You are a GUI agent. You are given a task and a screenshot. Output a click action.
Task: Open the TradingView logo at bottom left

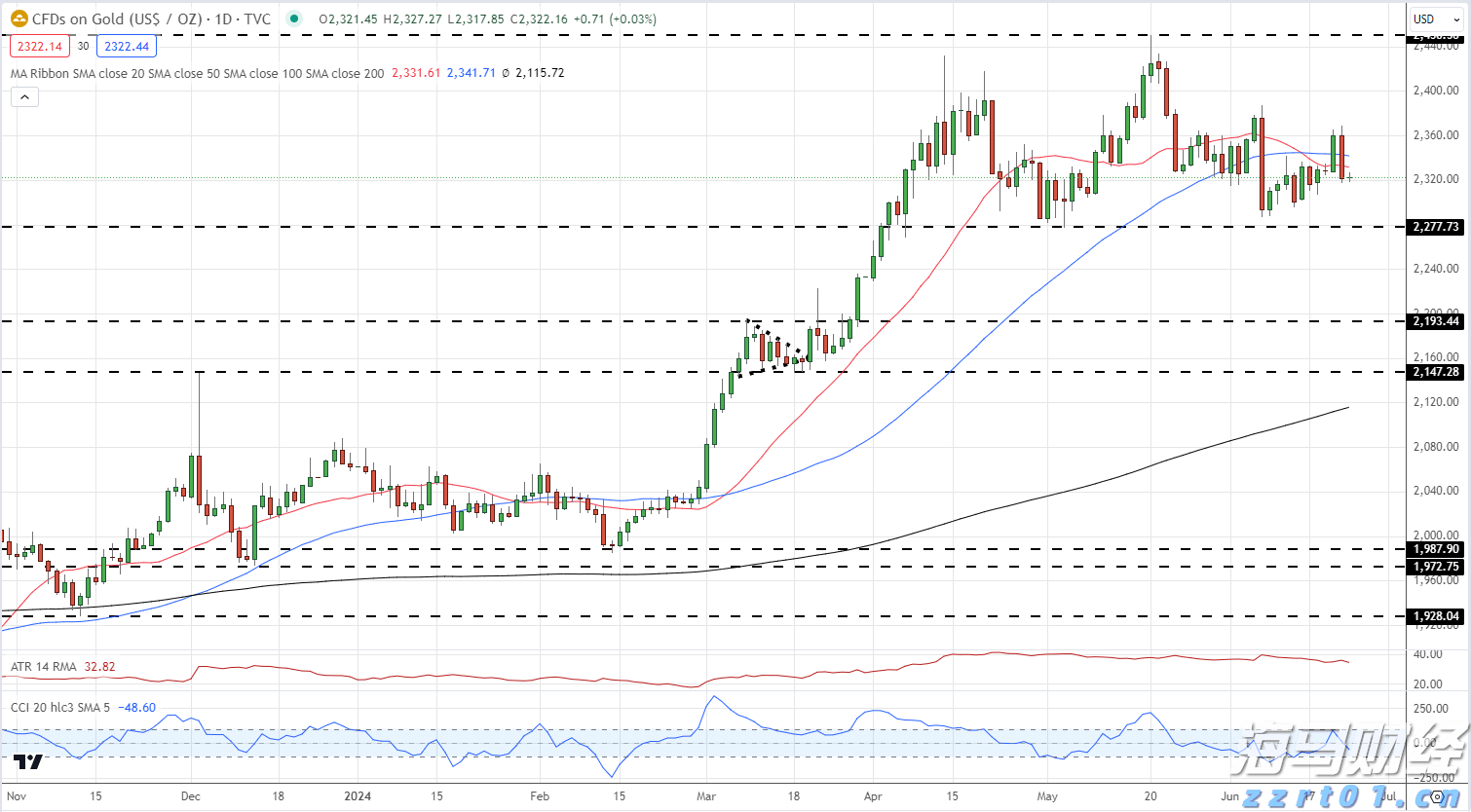(28, 761)
